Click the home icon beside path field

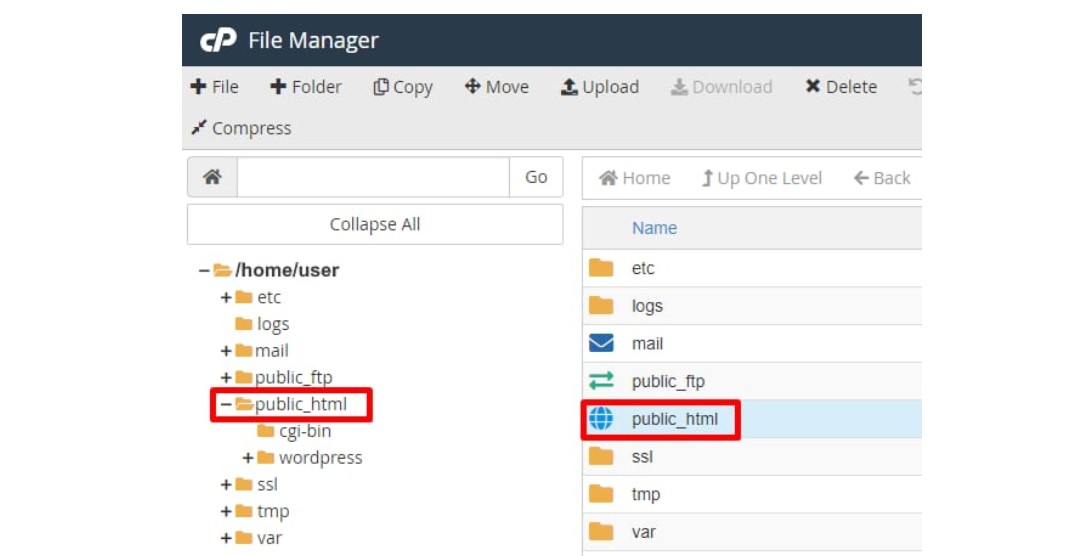(212, 177)
